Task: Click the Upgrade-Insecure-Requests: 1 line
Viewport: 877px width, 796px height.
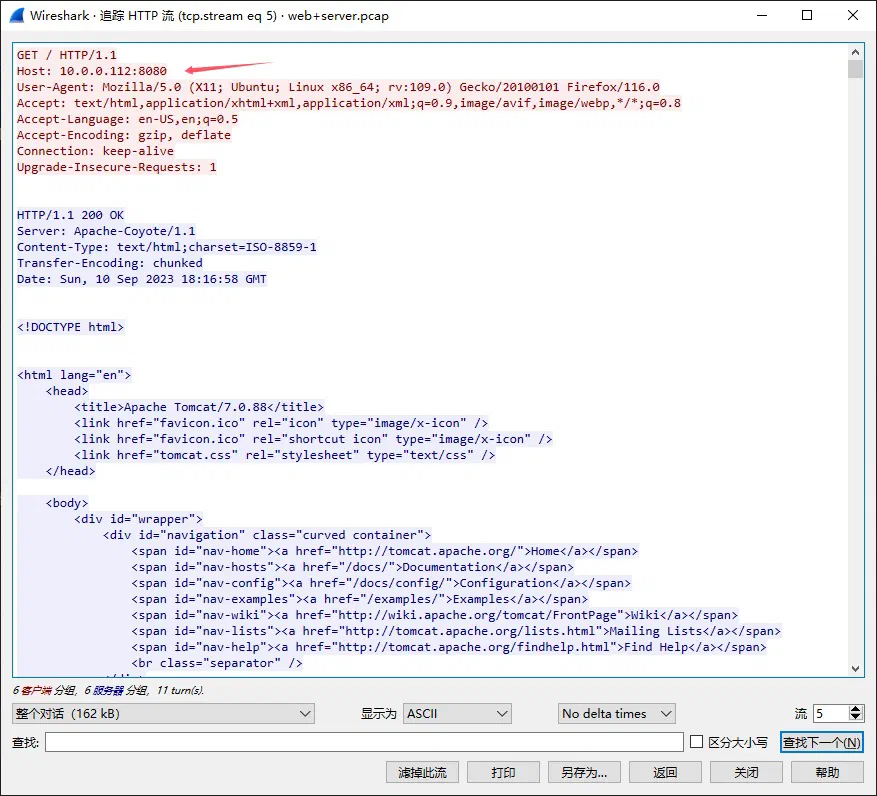Action: pyautogui.click(x=116, y=167)
